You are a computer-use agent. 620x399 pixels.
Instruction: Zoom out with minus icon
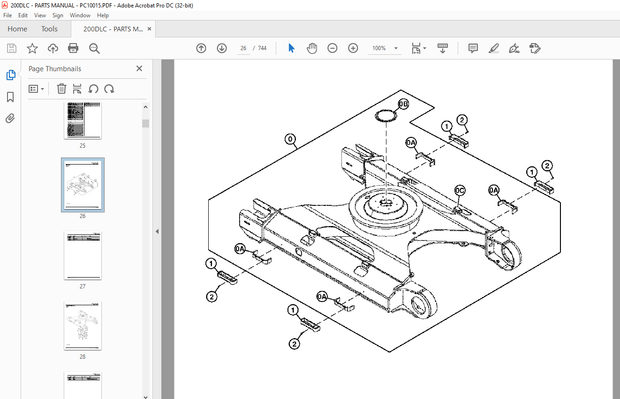point(333,48)
